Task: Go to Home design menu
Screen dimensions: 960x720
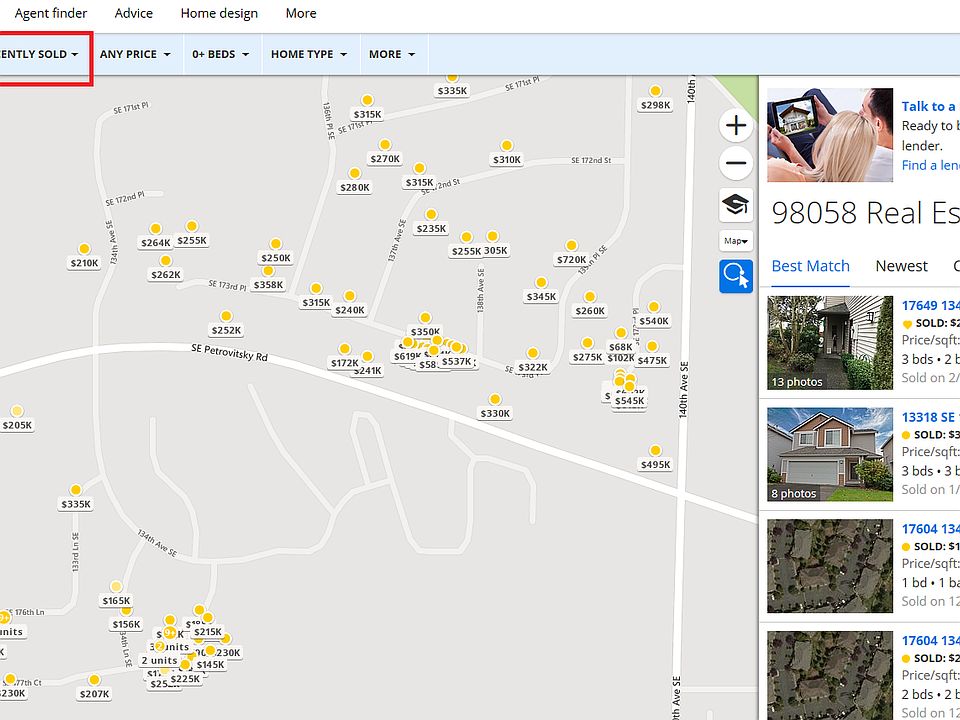Action: [x=219, y=13]
